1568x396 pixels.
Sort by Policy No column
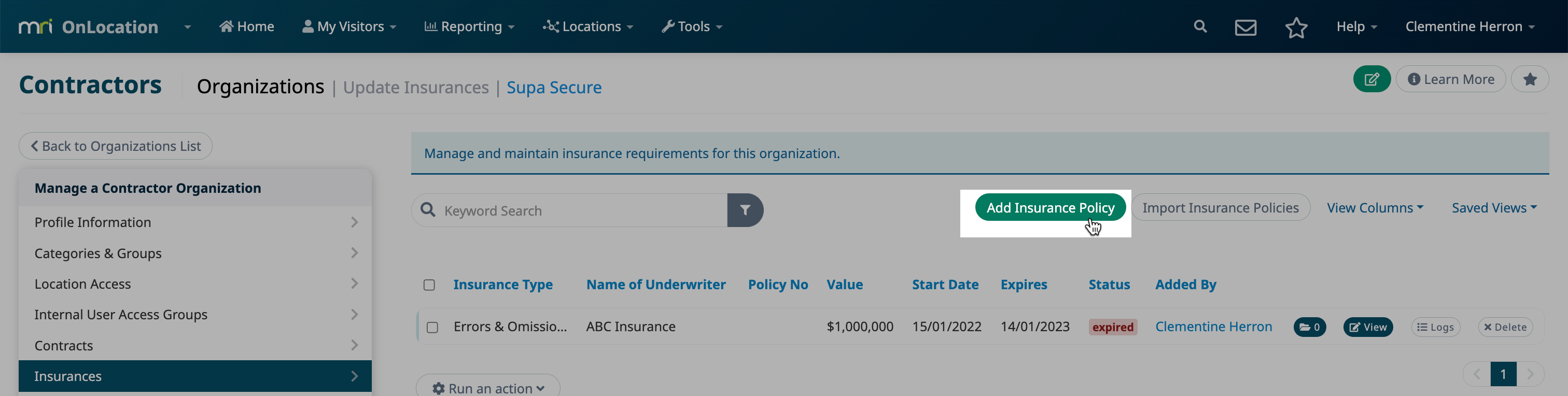point(778,285)
